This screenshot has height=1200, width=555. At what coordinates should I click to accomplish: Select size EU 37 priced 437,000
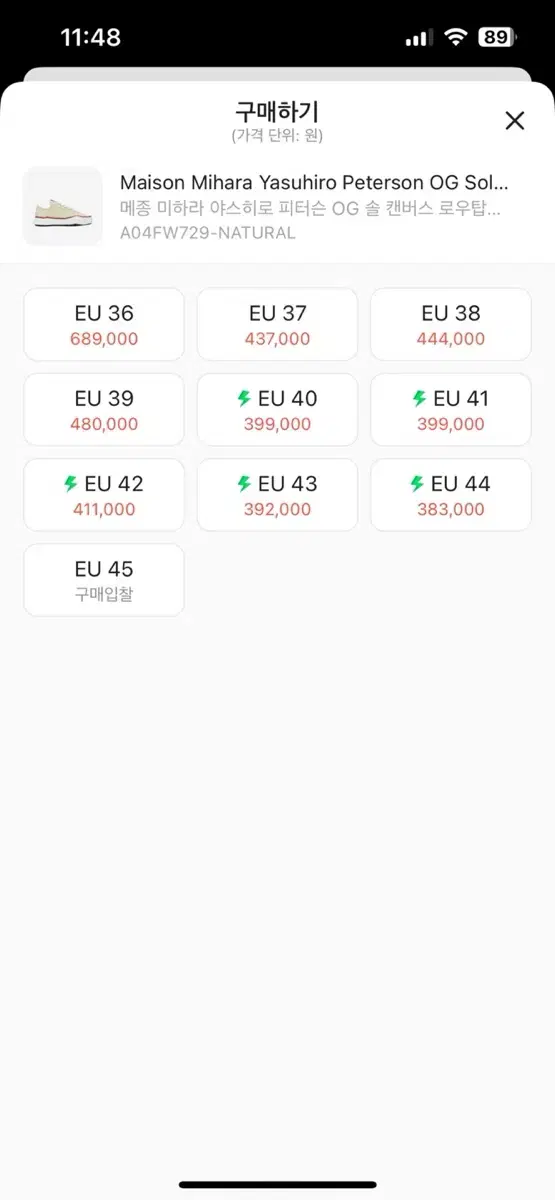coord(277,324)
